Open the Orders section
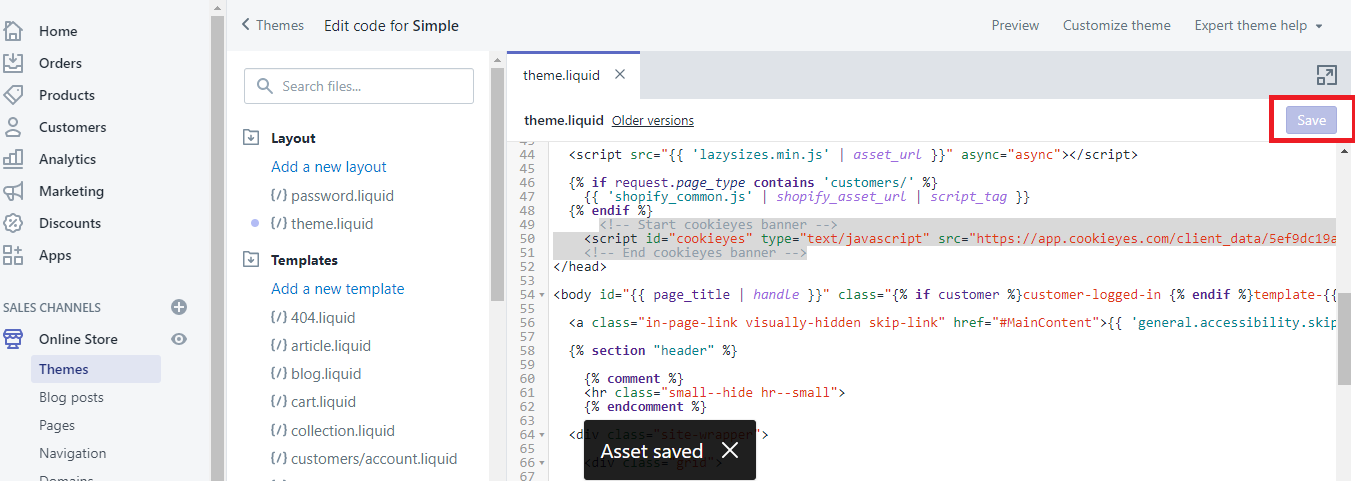This screenshot has width=1355, height=481. 60,63
